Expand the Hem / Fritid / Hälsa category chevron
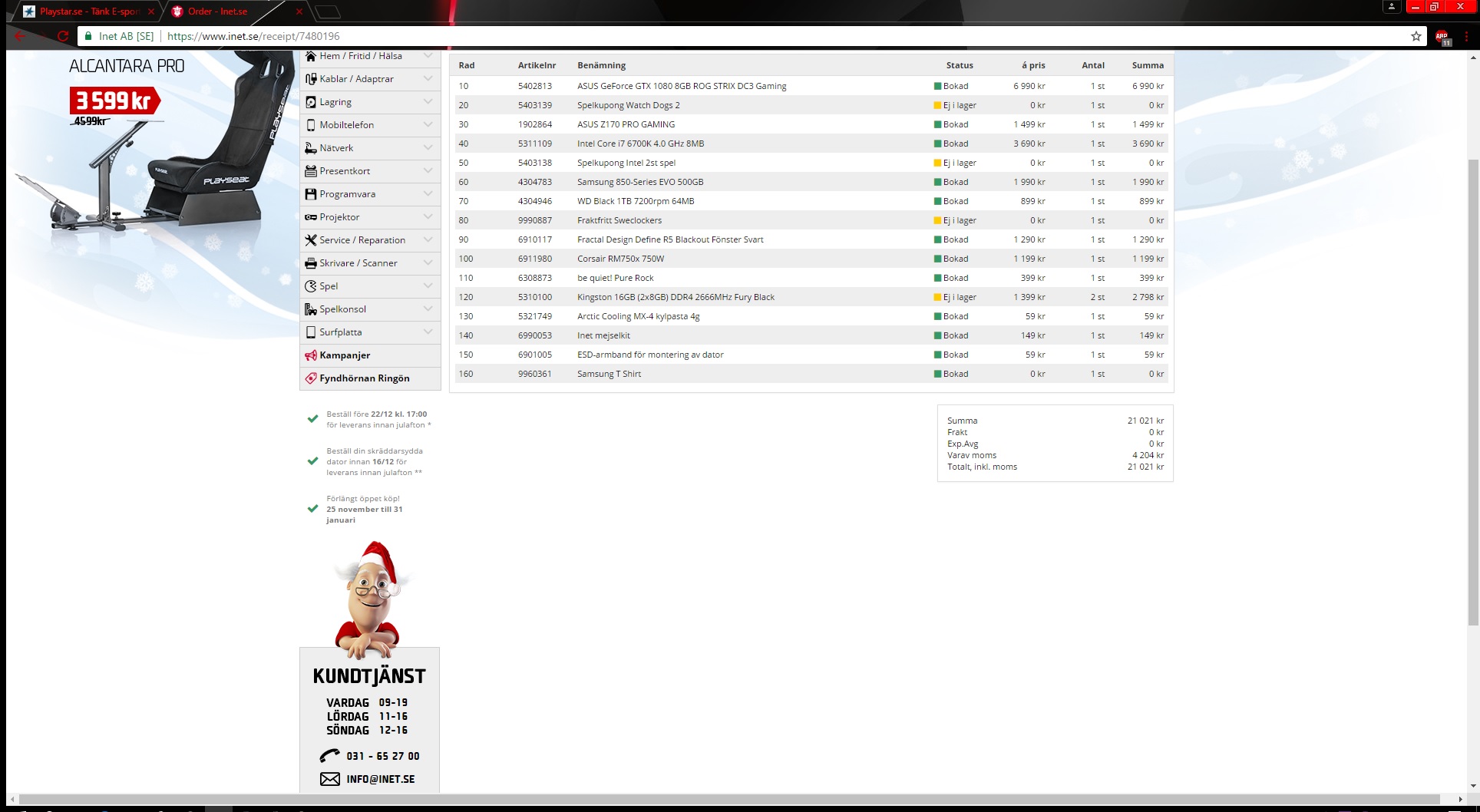The image size is (1480, 812). (428, 56)
